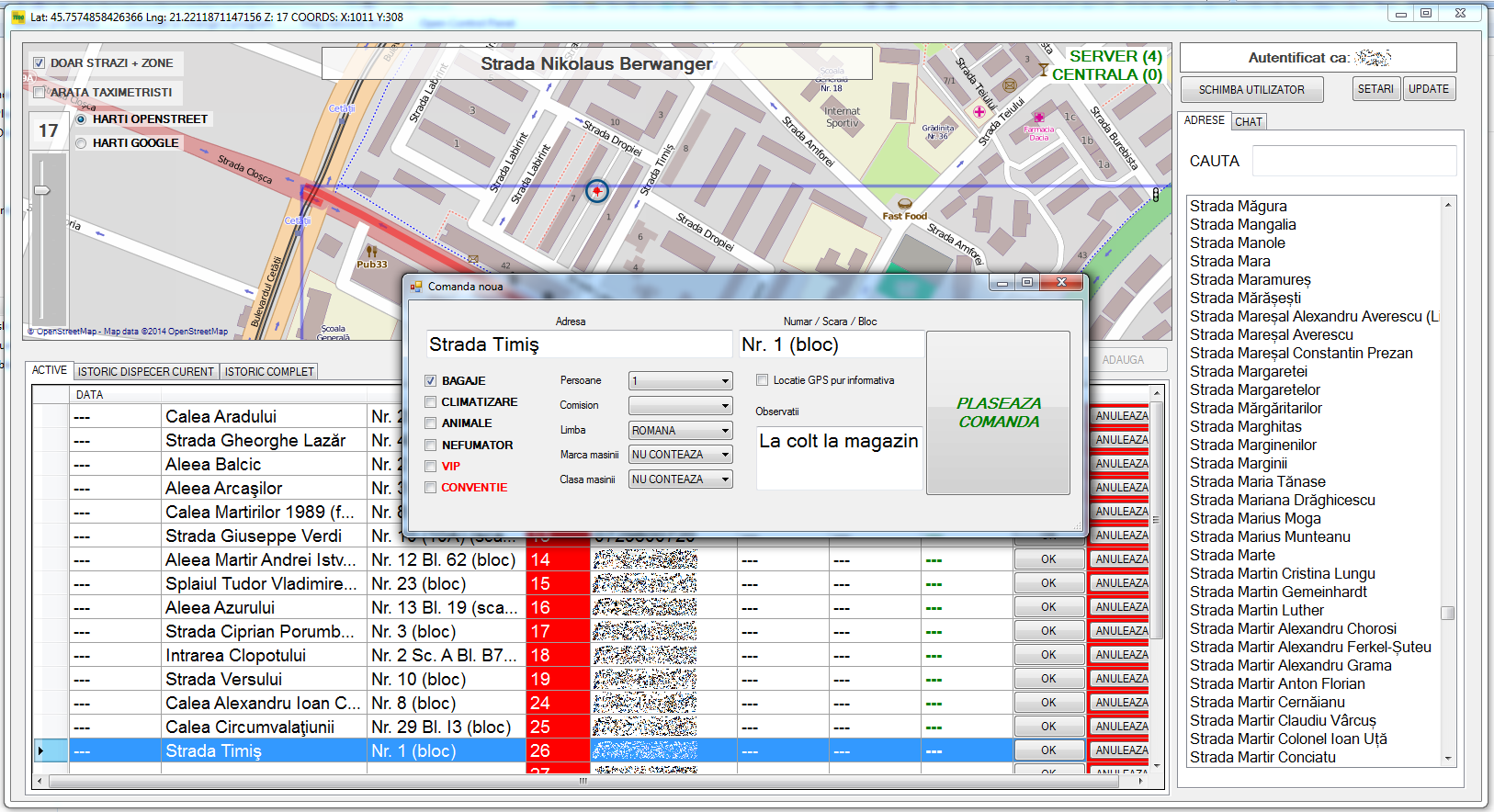1494x812 pixels.
Task: Click the SCHIMBA UTILIZATOR button
Action: pyautogui.click(x=1251, y=90)
